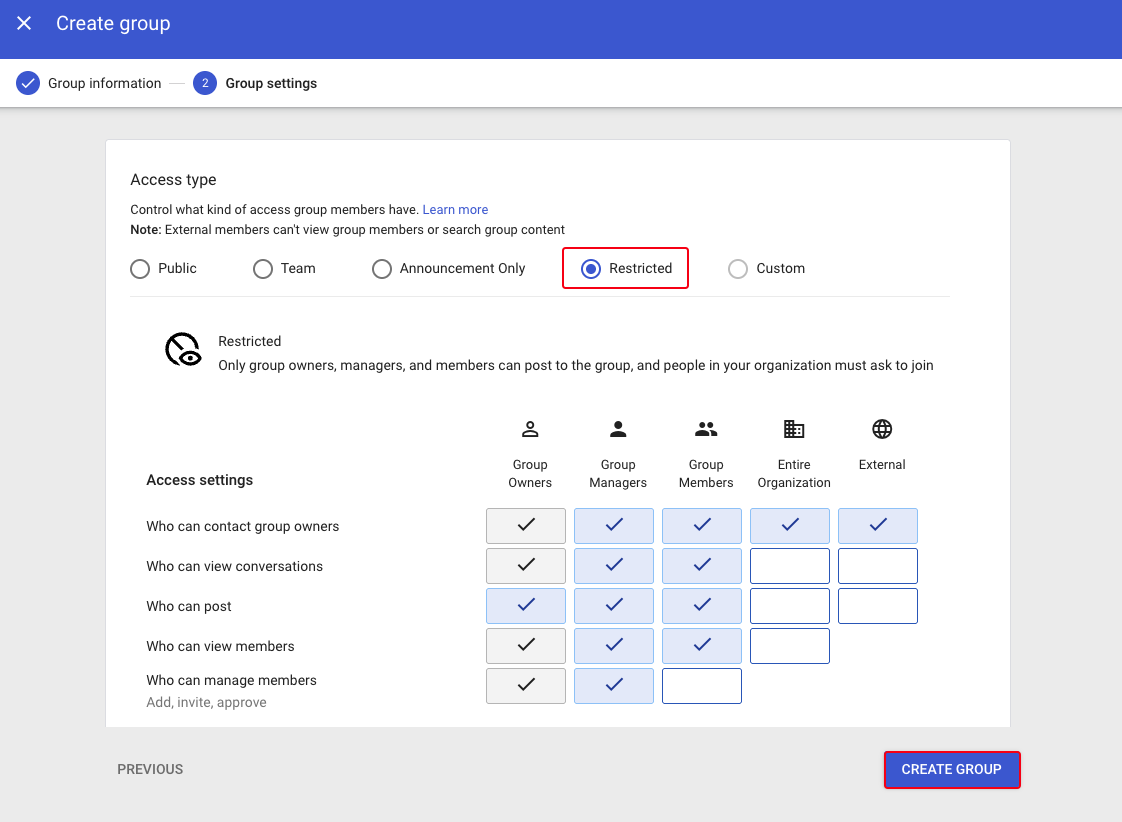Click the Access type heading
This screenshot has height=822, width=1122.
tap(173, 180)
